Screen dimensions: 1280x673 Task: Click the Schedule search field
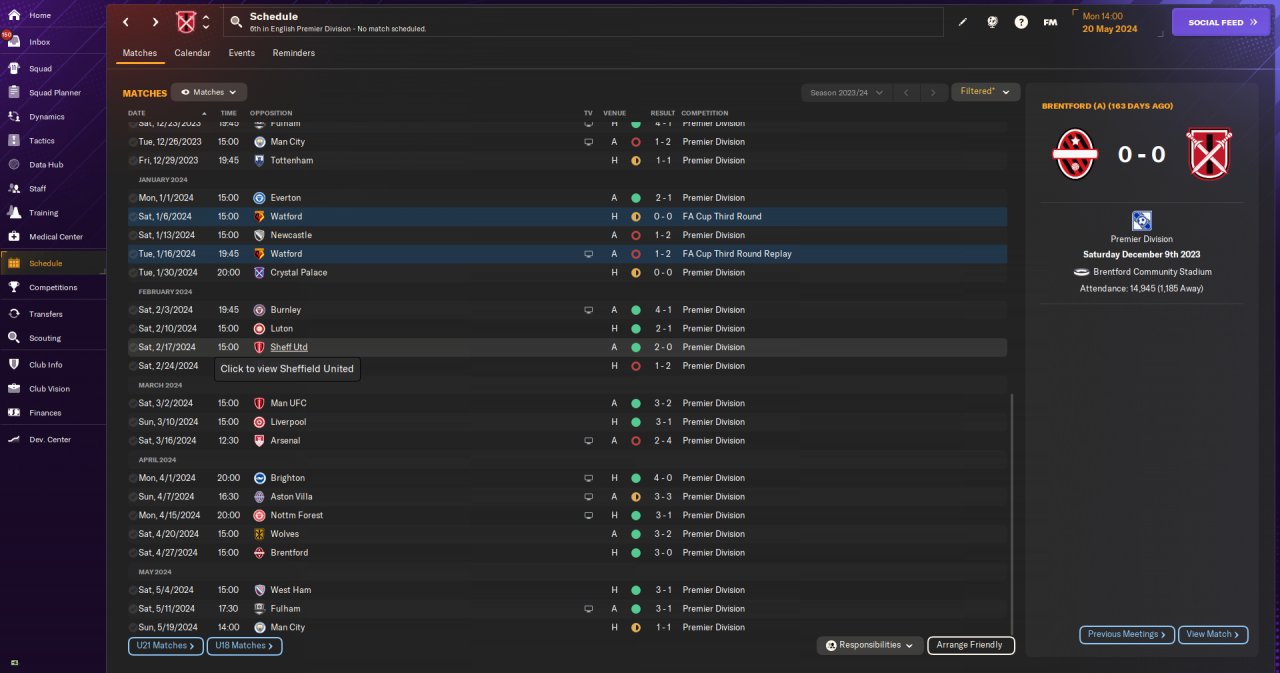click(x=583, y=22)
